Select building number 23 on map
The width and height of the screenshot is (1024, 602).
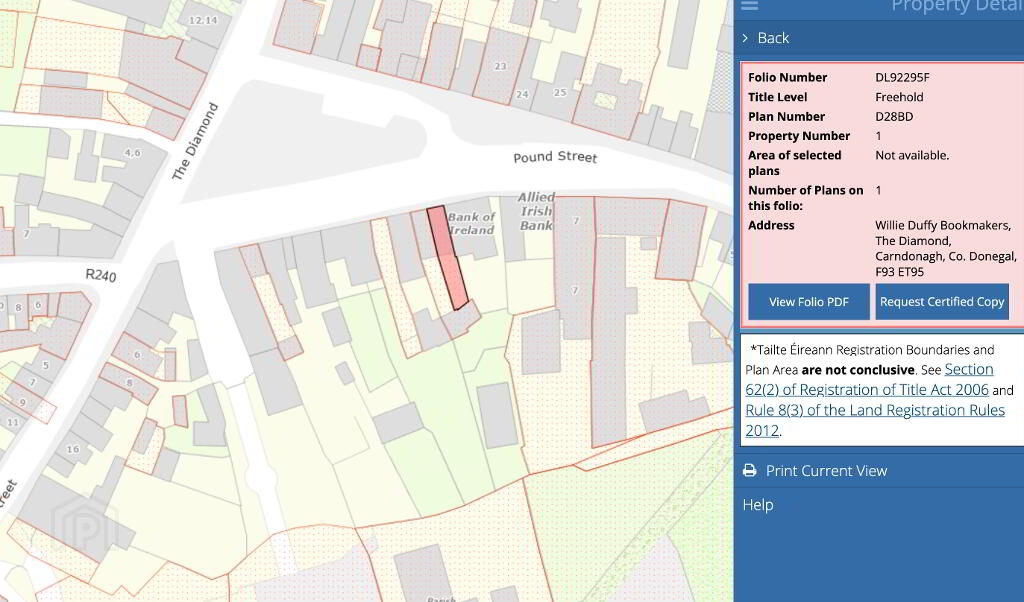tap(500, 67)
